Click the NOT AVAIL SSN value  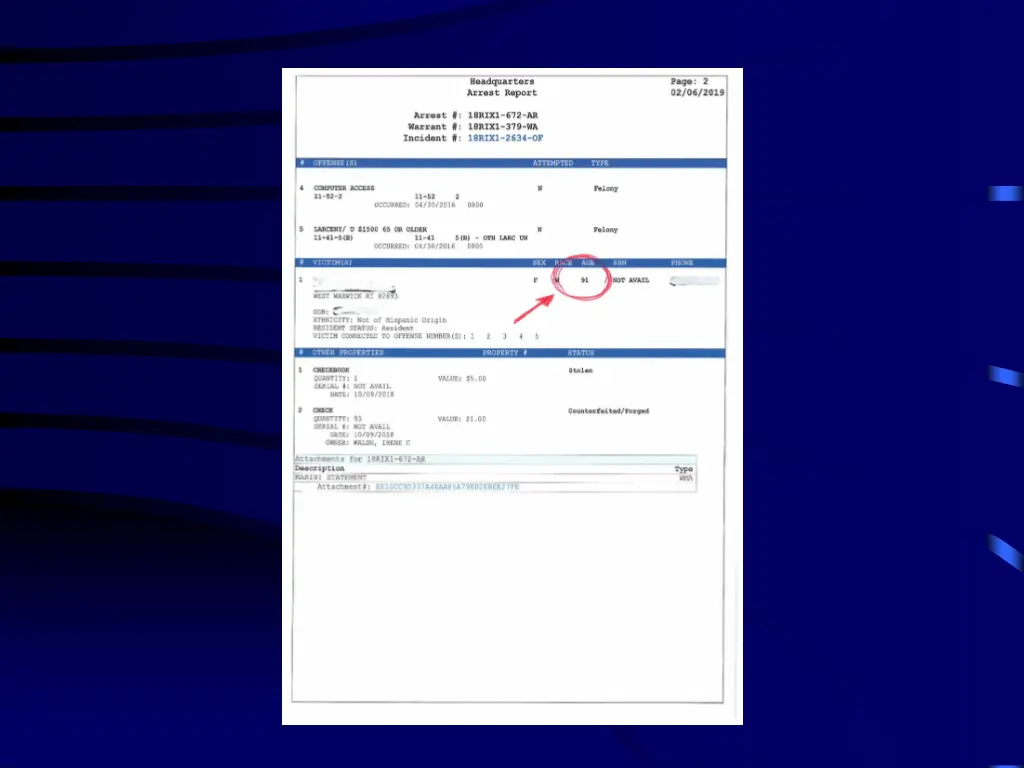pyautogui.click(x=630, y=281)
